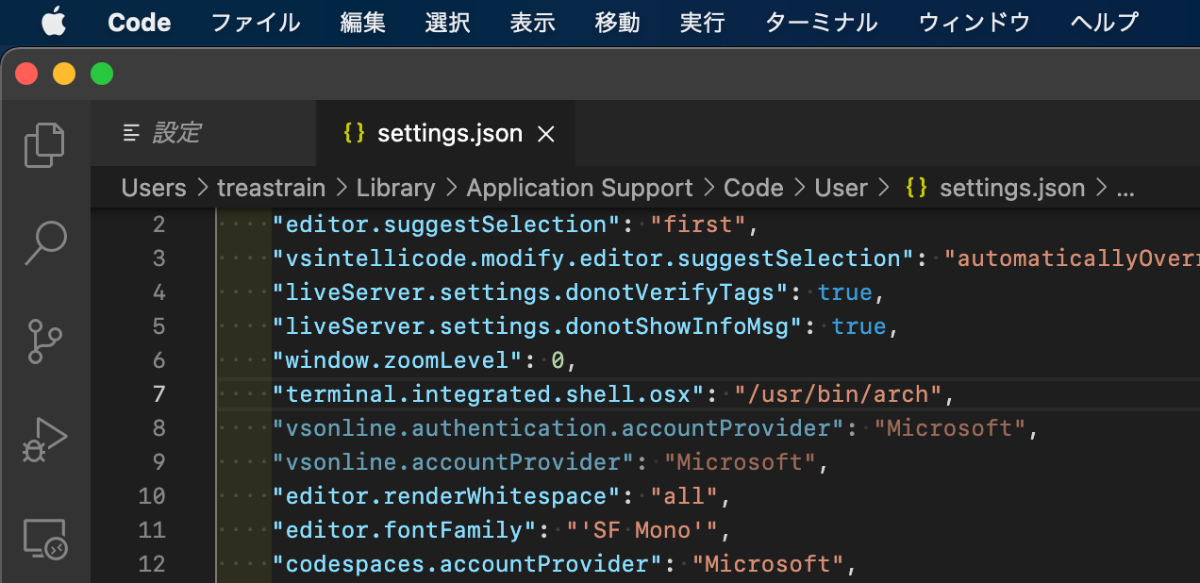Image resolution: width=1200 pixels, height=583 pixels.
Task: Switch to the 設定 tab
Action: point(176,133)
